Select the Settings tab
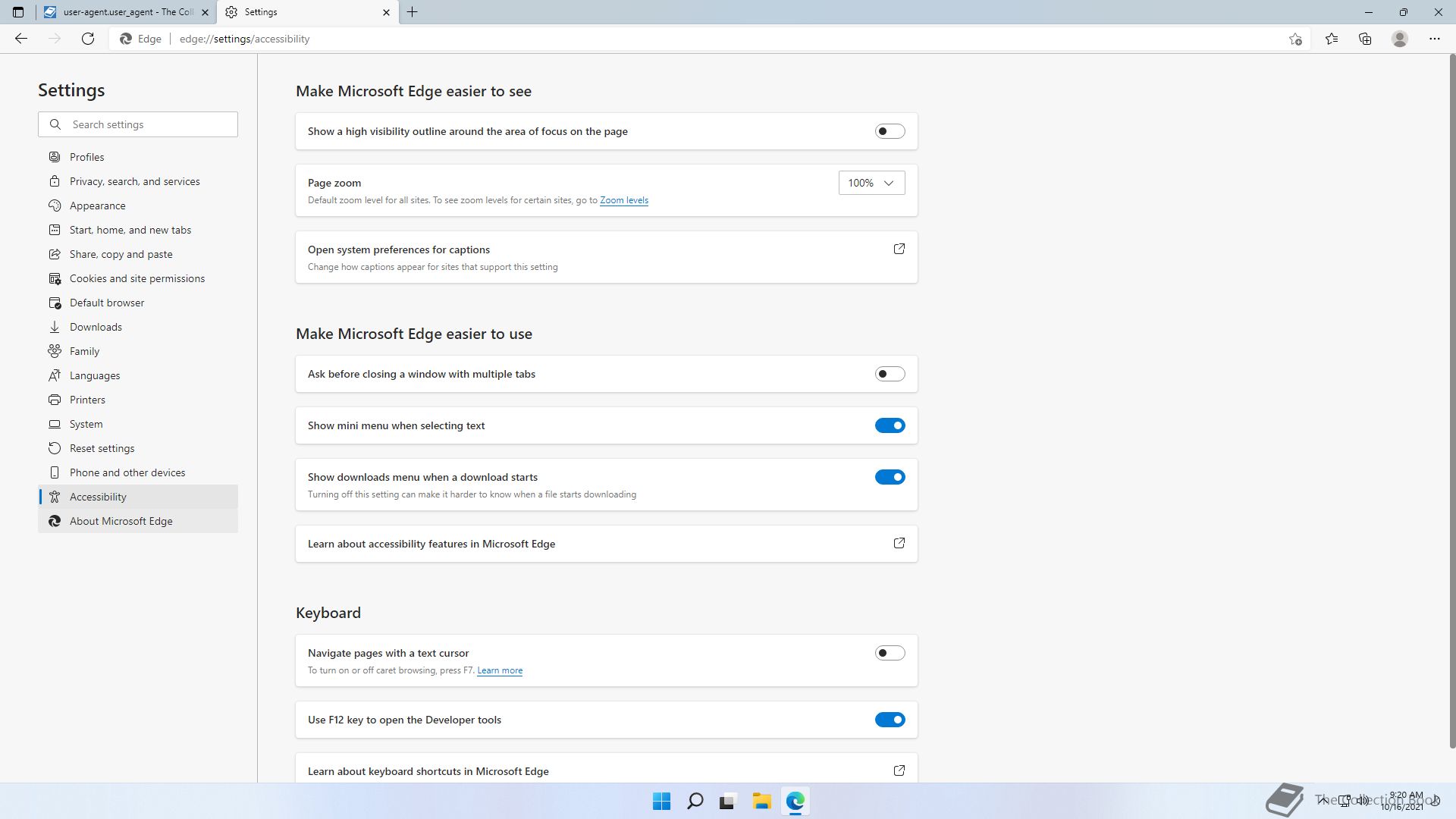The image size is (1456, 819). pos(307,12)
